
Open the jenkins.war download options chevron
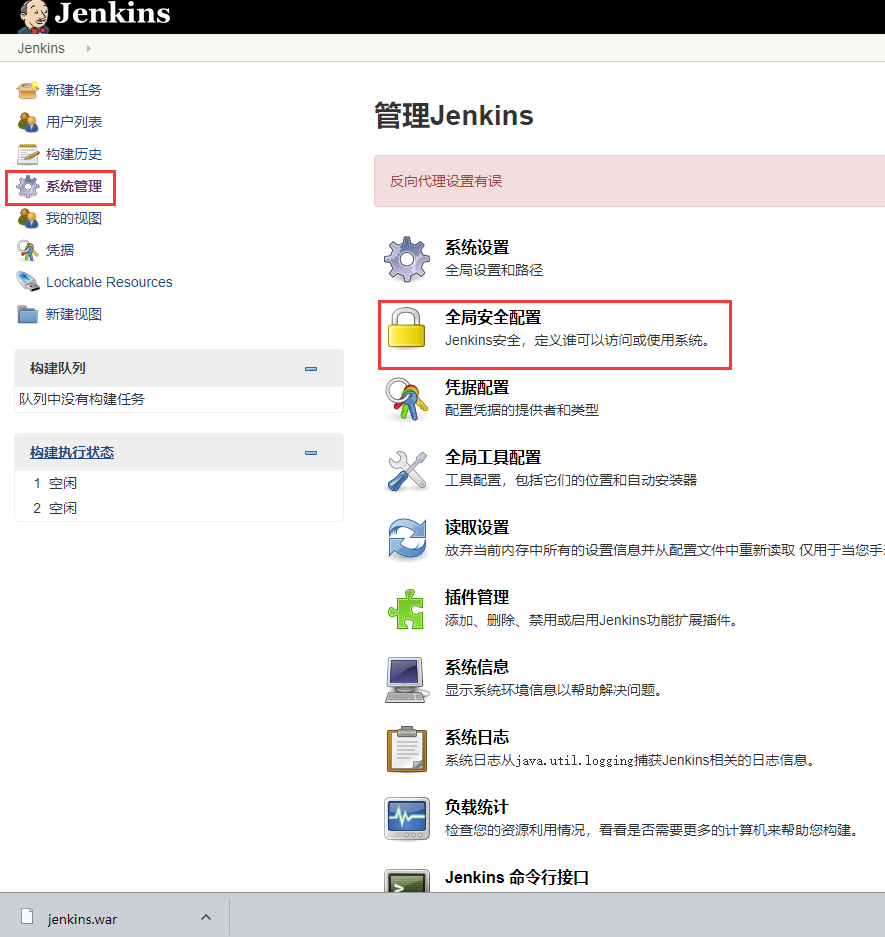tap(206, 917)
